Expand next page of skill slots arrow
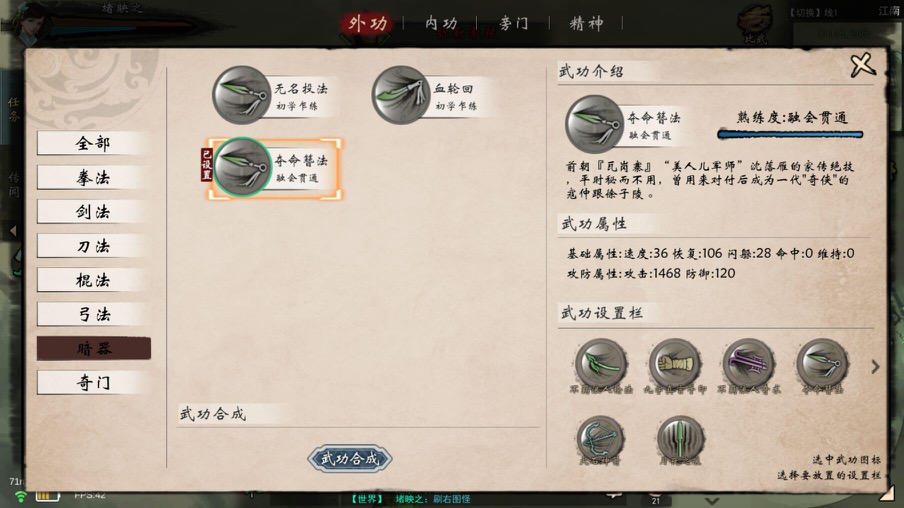The height and width of the screenshot is (508, 904). (x=875, y=367)
